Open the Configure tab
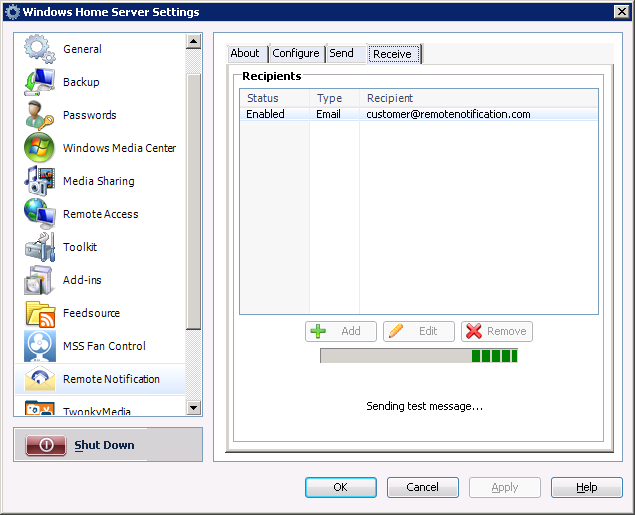635x515 pixels. (296, 53)
